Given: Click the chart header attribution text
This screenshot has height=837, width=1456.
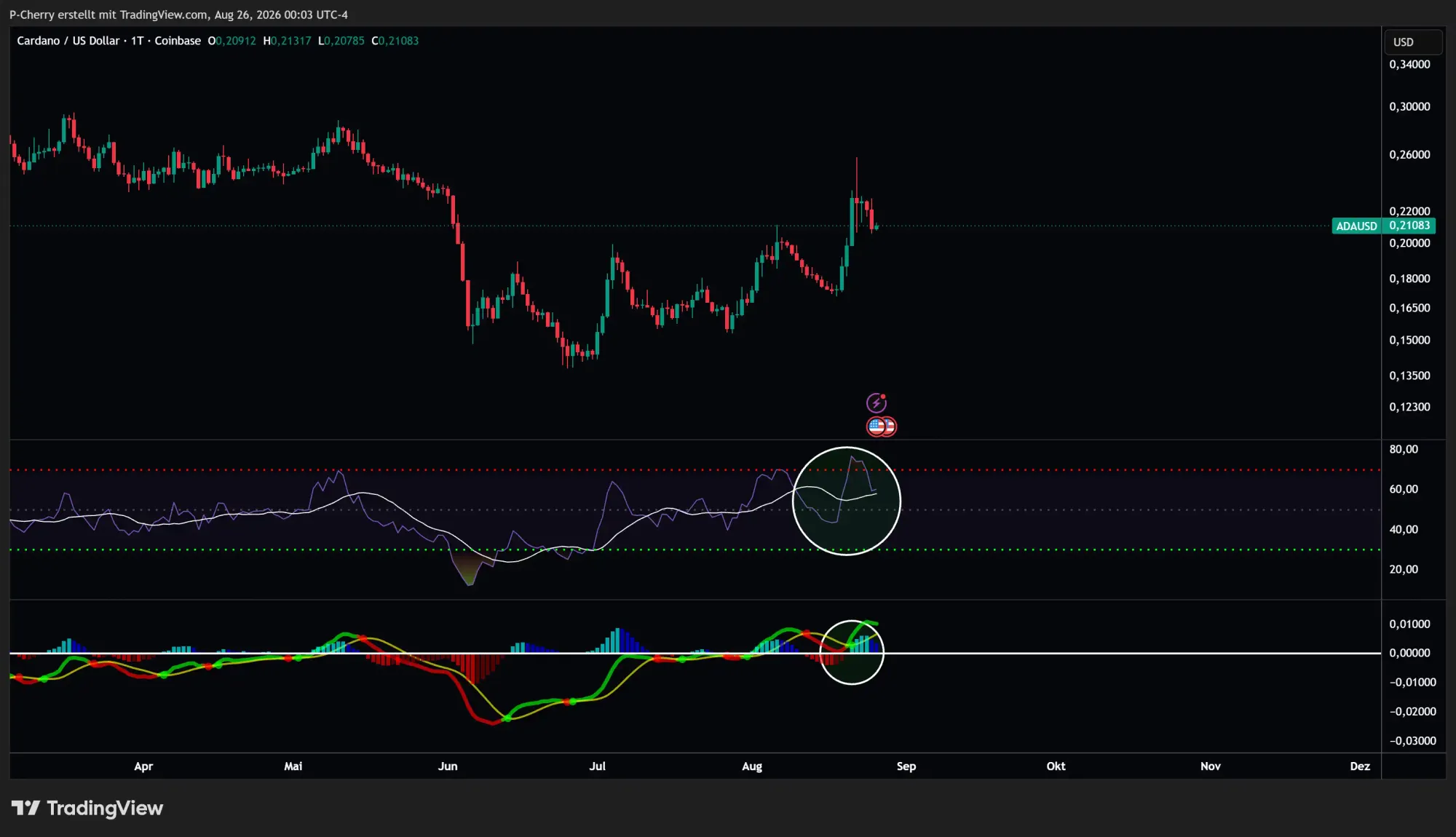Looking at the screenshot, I should pyautogui.click(x=178, y=15).
